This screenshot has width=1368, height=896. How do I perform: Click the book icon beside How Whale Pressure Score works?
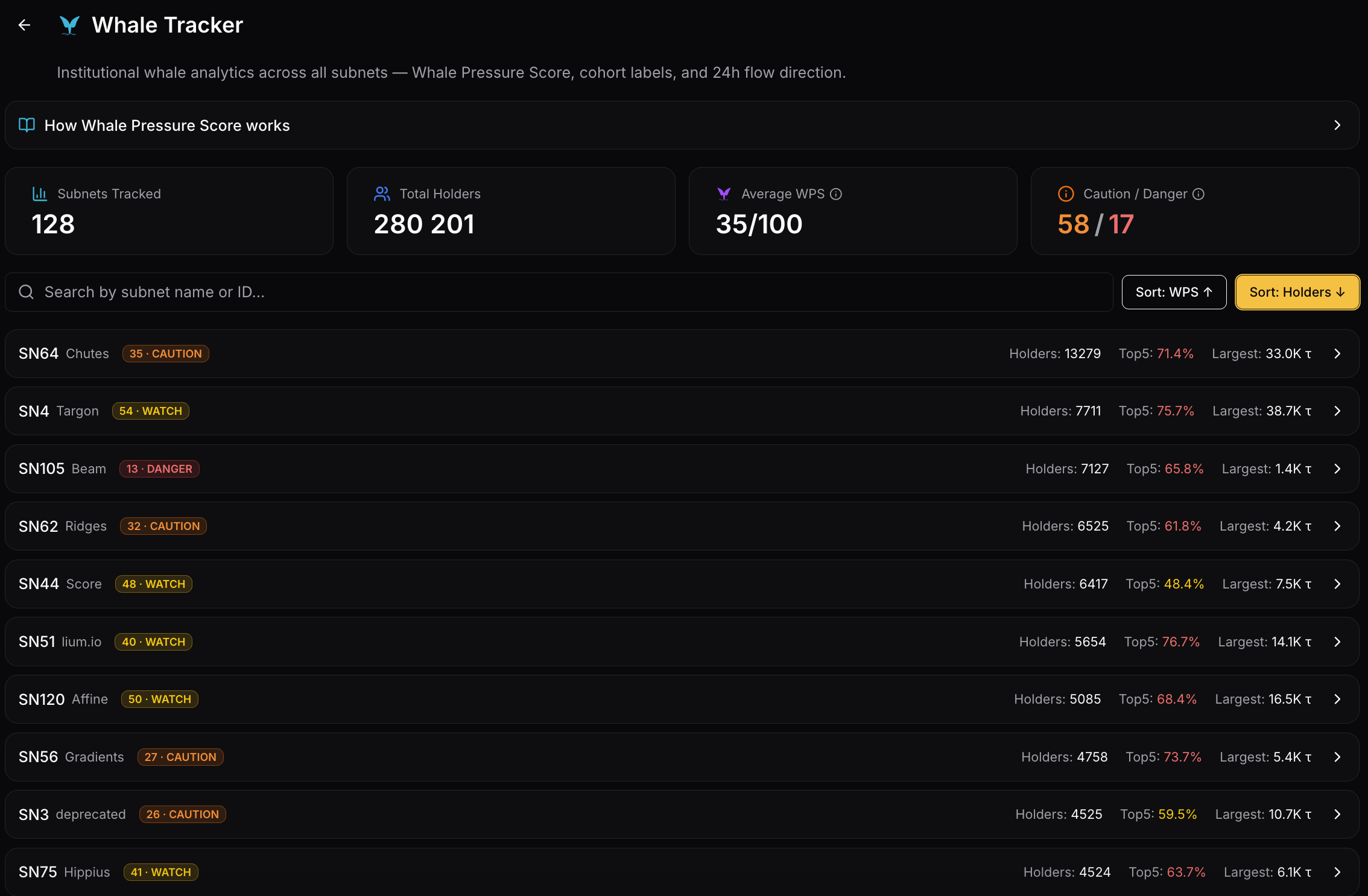tap(27, 125)
